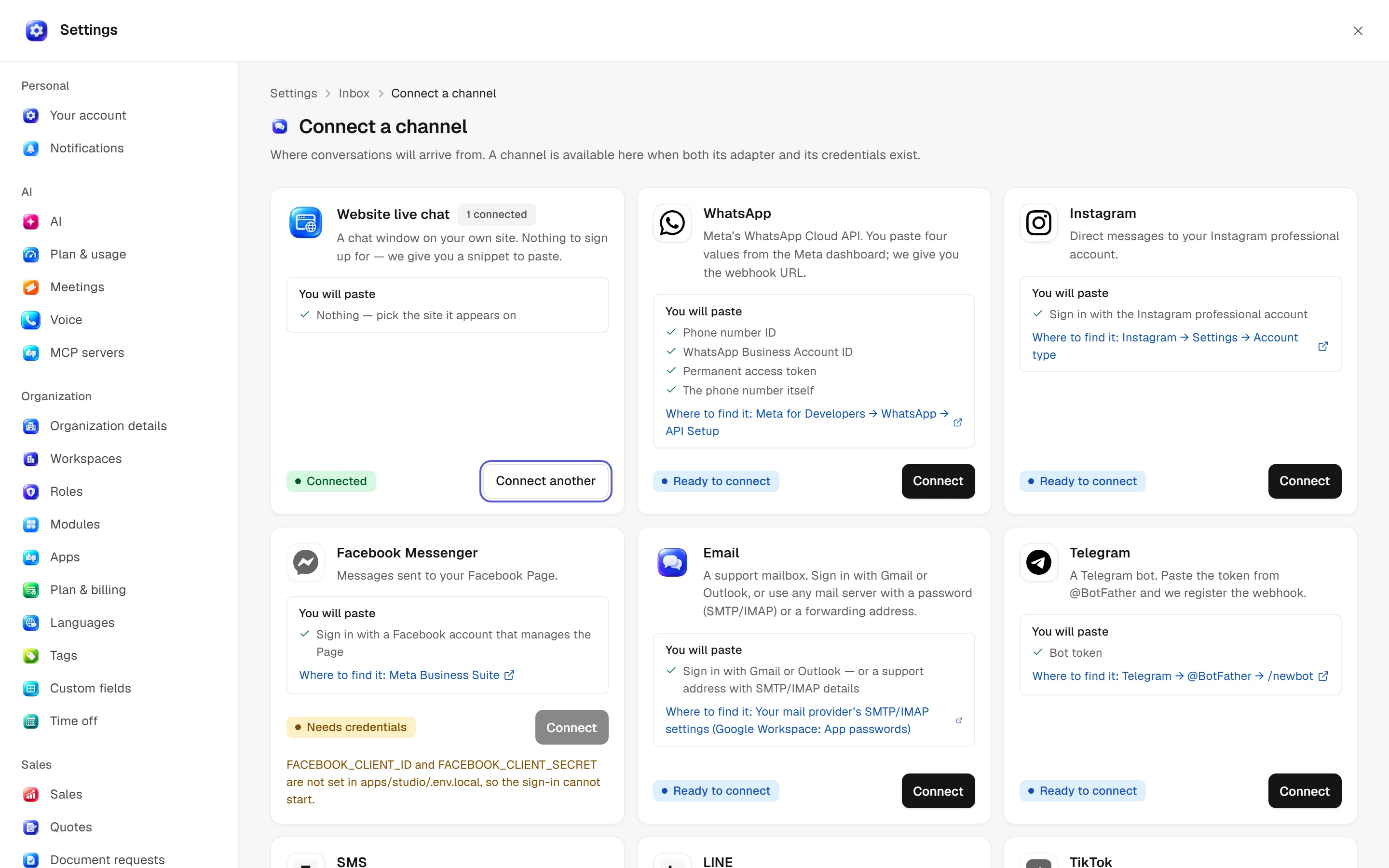This screenshot has width=1389, height=868.
Task: Open Plan & billing page
Action: point(88,590)
